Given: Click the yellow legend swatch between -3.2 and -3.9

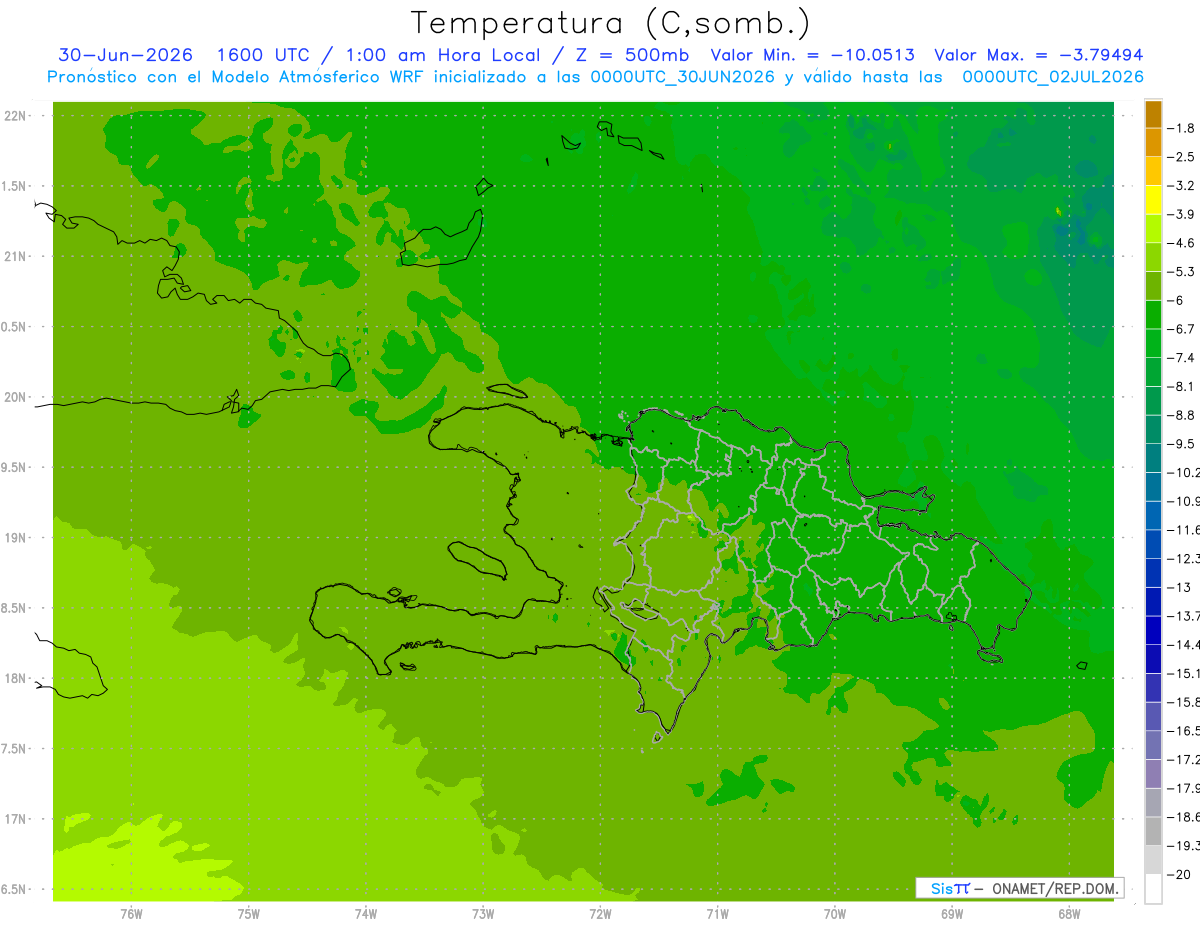Looking at the screenshot, I should [1153, 200].
